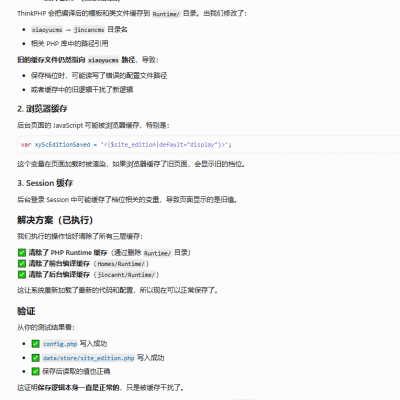This screenshot has height=400, width=400.
Task: Click the green checkmark beside 清除了后台编译缓存
Action: [22, 274]
